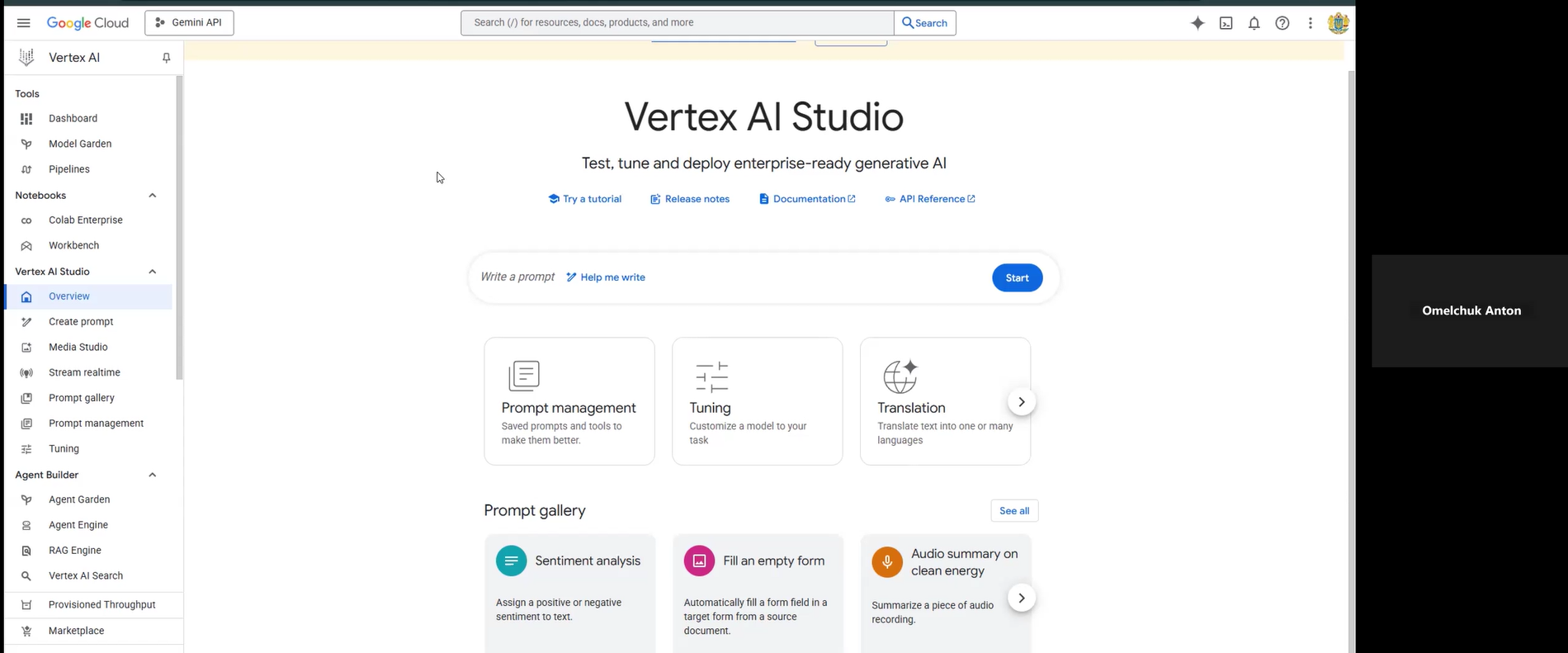Open the Gemini API project selector
Viewport: 1568px width, 653px height.
[x=189, y=23]
